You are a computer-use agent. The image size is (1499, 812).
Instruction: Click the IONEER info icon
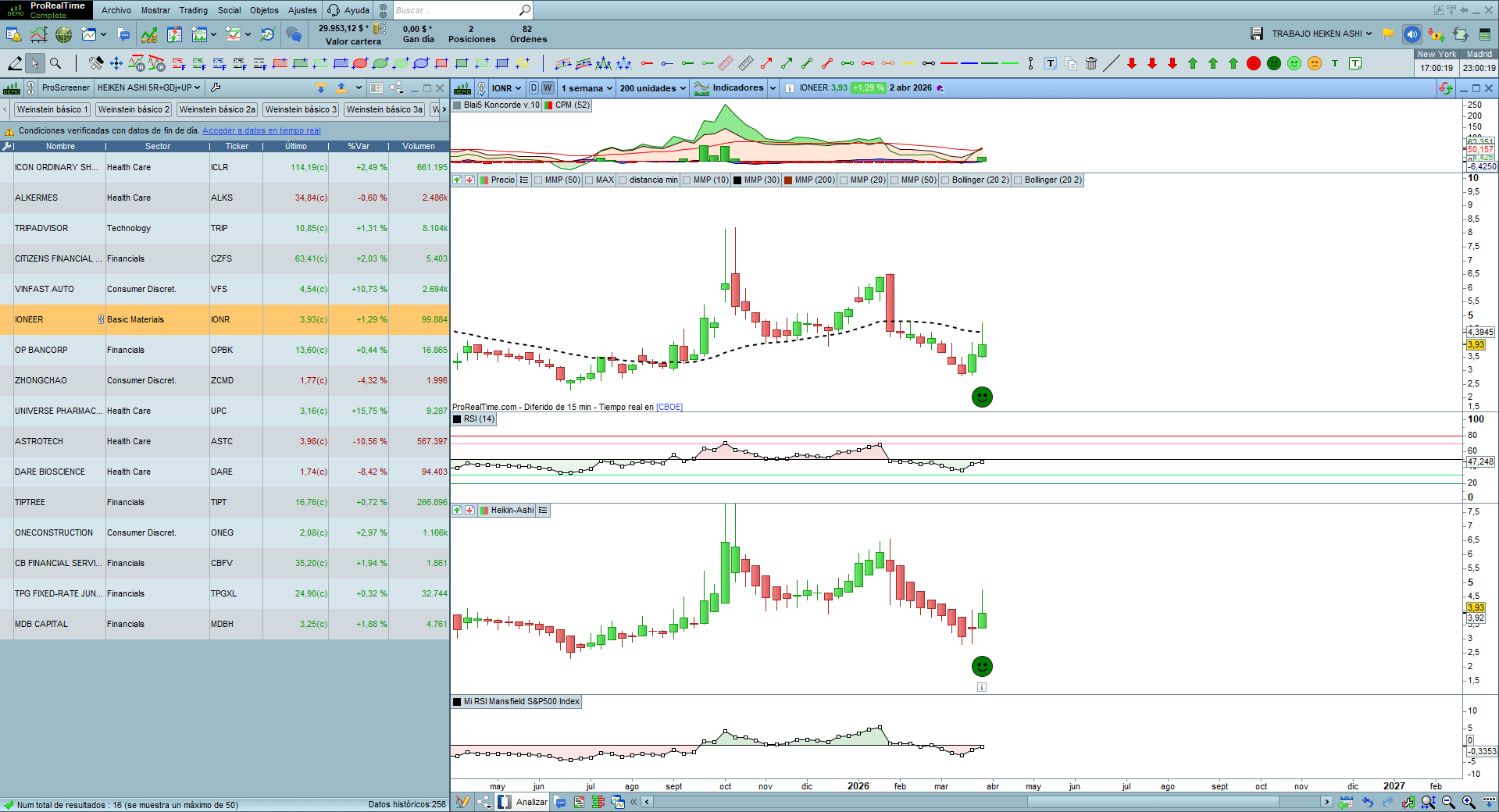[790, 88]
